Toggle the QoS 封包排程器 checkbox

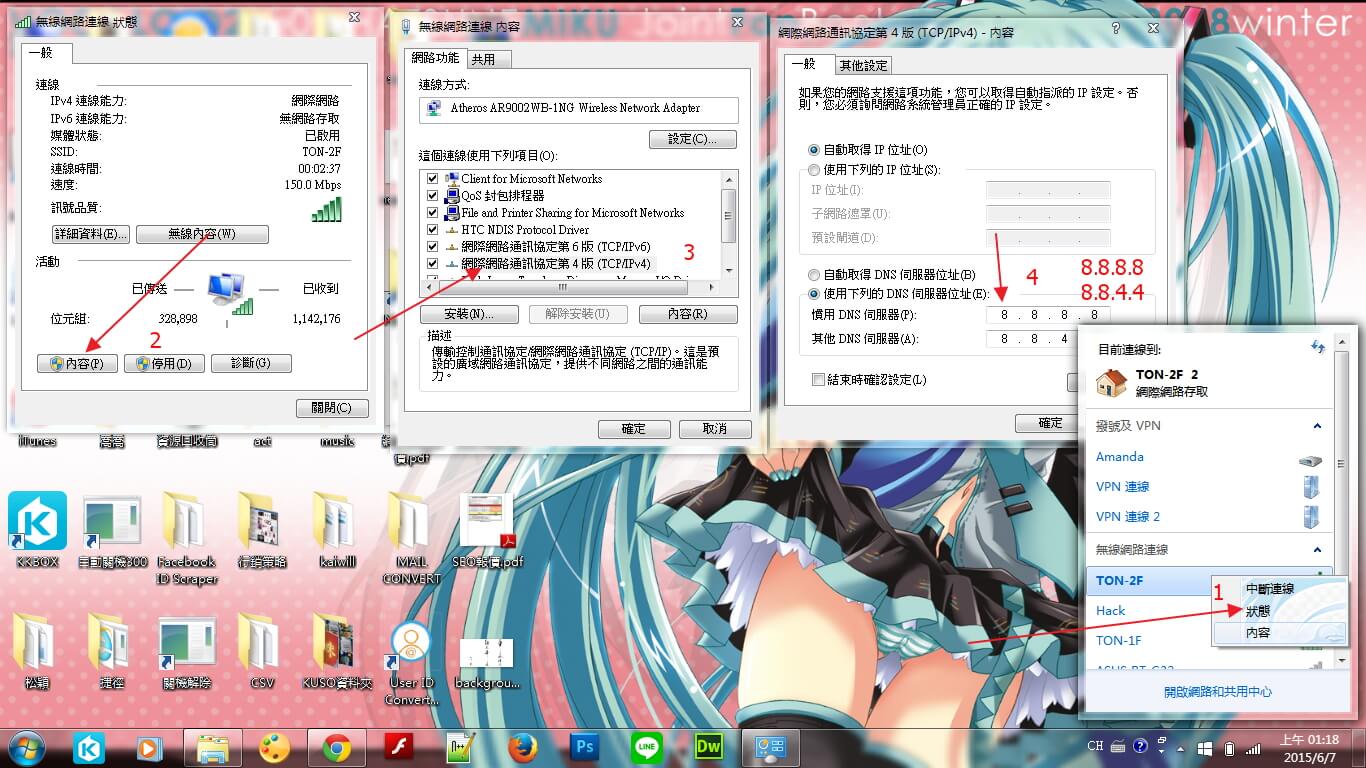click(x=432, y=196)
